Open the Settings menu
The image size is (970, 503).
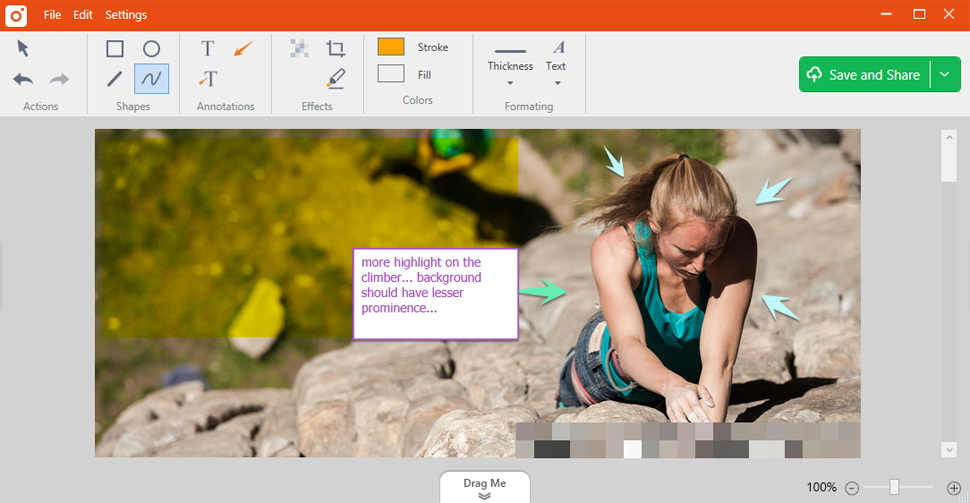[126, 15]
